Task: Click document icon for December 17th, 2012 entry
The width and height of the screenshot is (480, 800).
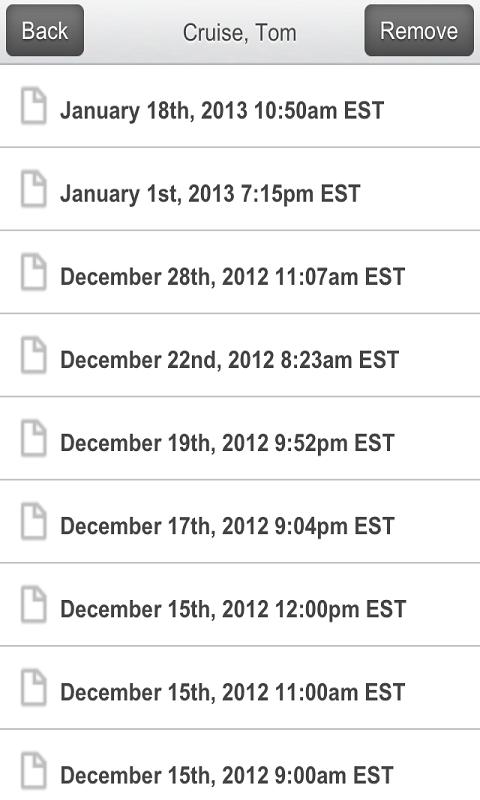Action: coord(34,522)
